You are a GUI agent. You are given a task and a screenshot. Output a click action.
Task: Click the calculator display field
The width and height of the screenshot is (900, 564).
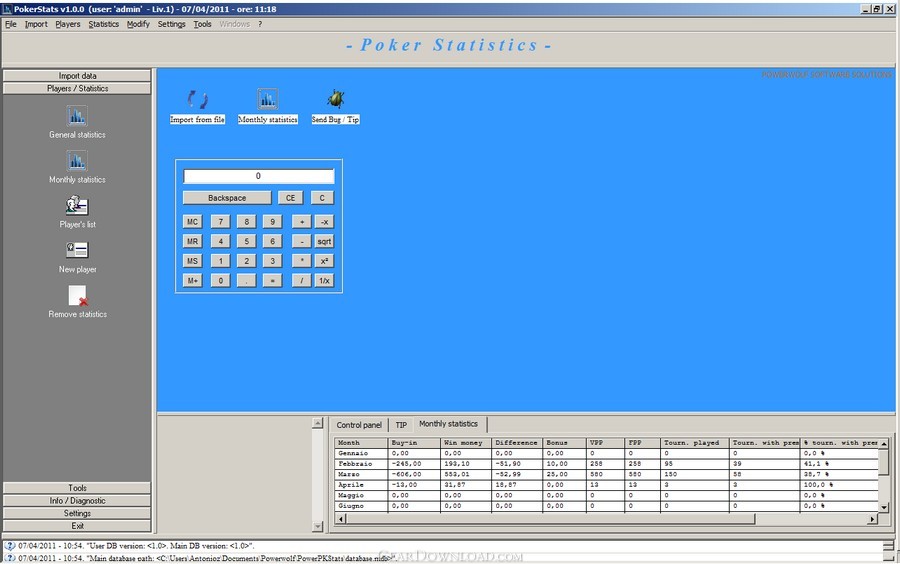258,176
